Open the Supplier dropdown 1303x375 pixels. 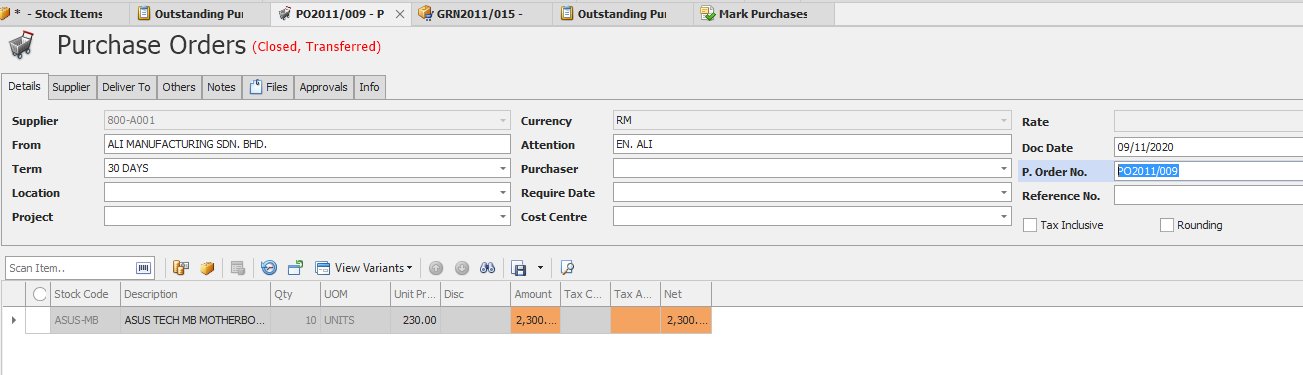(x=503, y=121)
